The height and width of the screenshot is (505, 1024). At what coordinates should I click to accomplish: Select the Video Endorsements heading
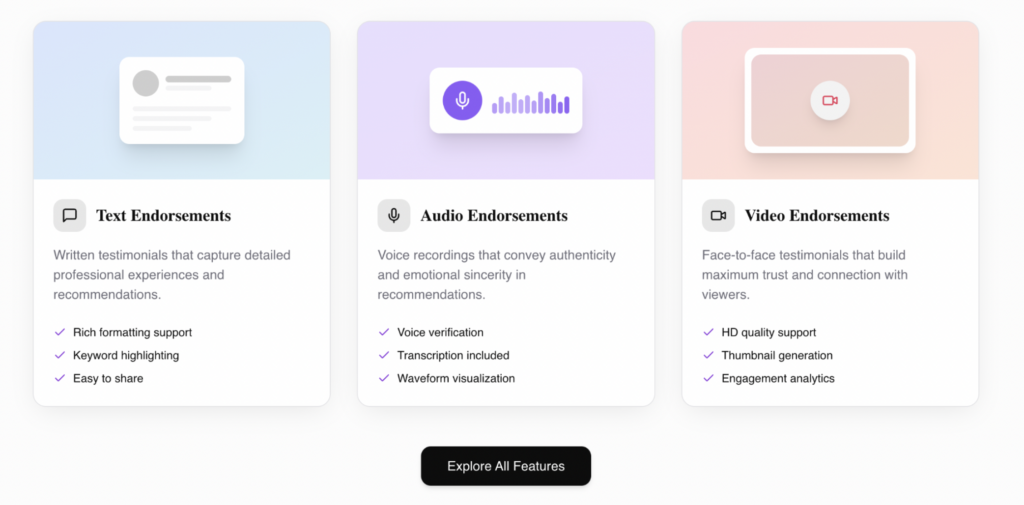pos(817,215)
